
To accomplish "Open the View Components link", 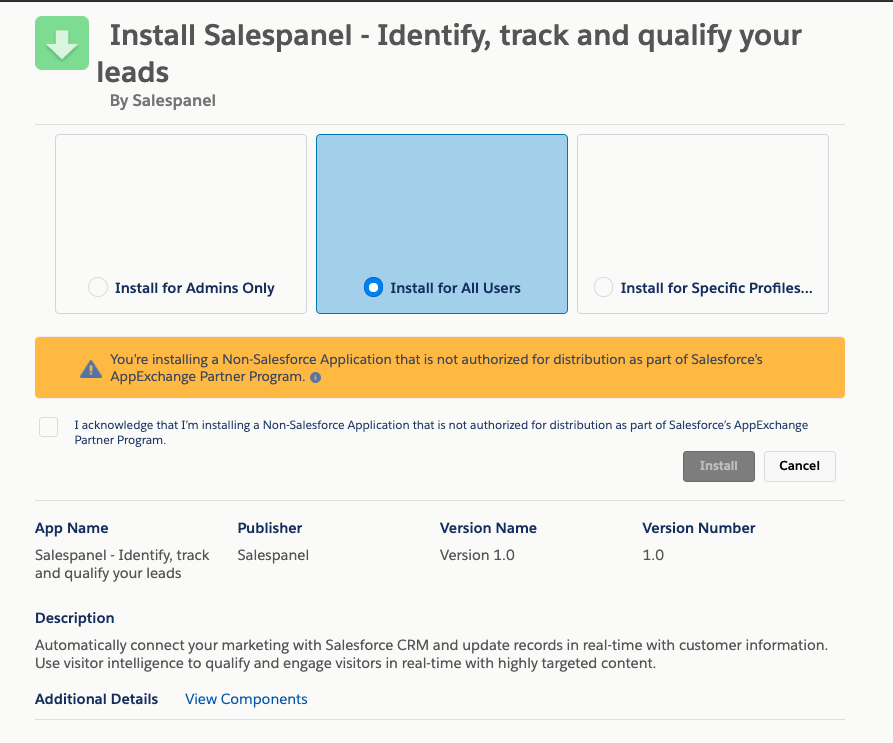I will click(x=246, y=699).
